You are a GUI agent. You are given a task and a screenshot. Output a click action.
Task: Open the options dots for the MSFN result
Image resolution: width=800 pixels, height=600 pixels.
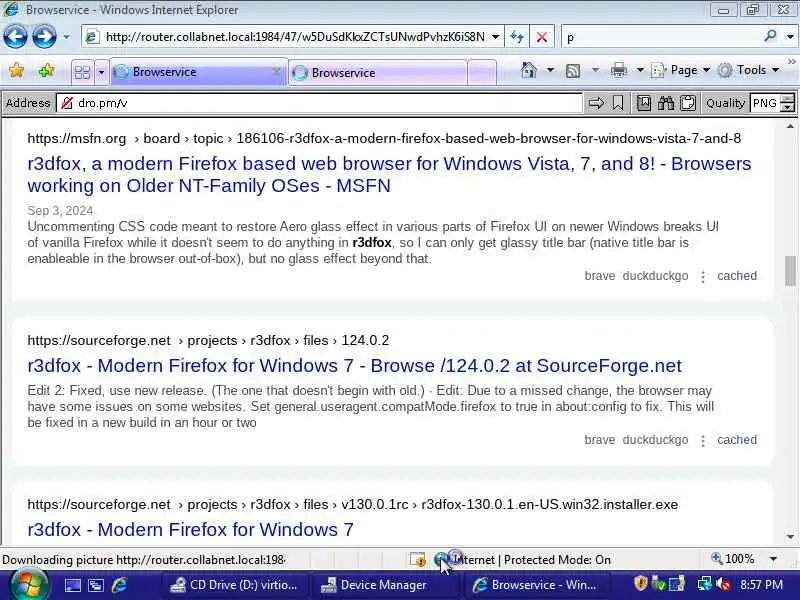pyautogui.click(x=703, y=277)
